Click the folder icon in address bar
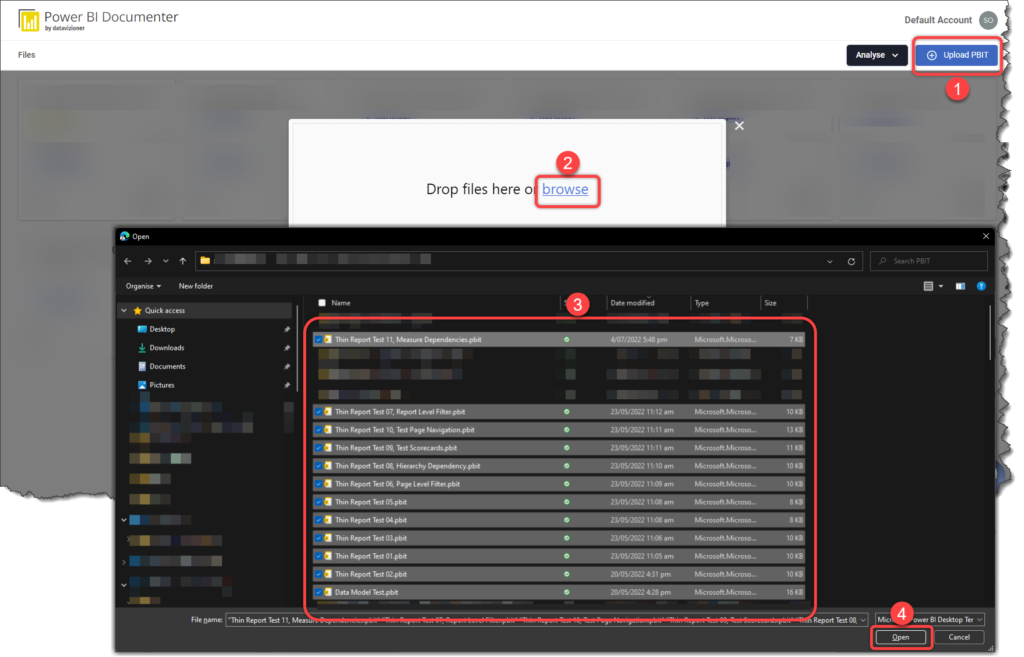The height and width of the screenshot is (657, 1024). click(205, 261)
